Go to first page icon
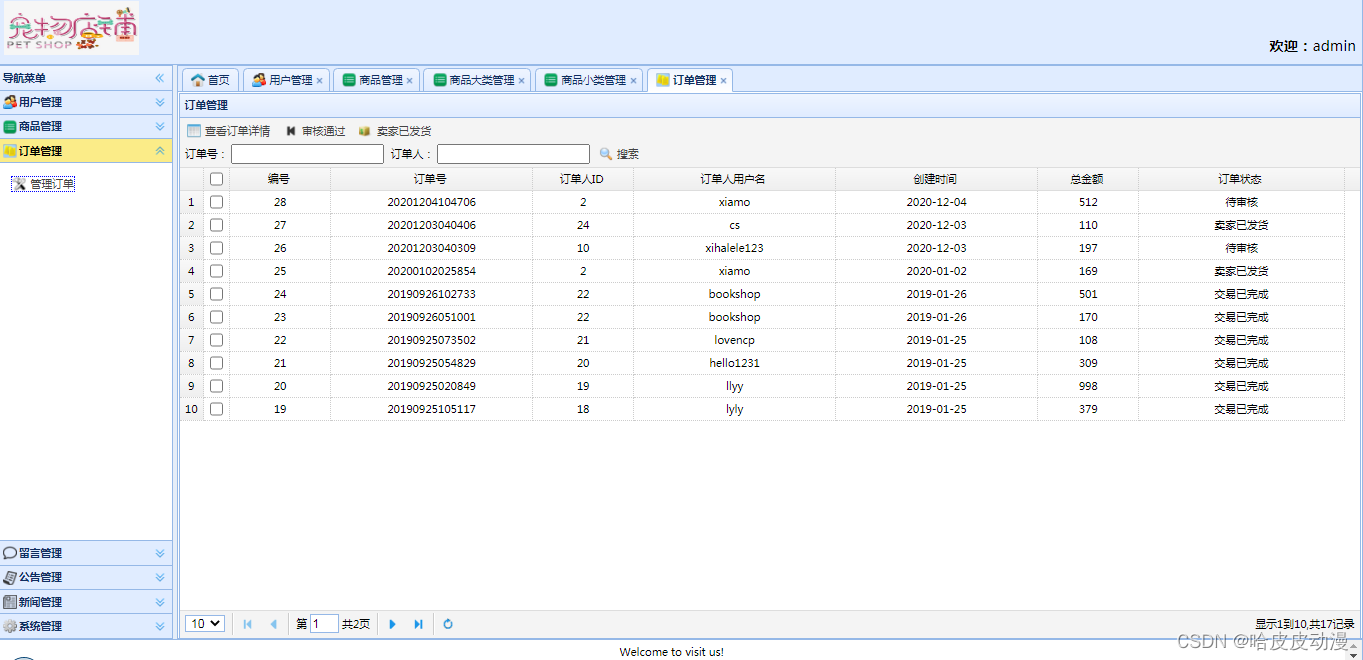The width and height of the screenshot is (1363, 660). point(248,624)
